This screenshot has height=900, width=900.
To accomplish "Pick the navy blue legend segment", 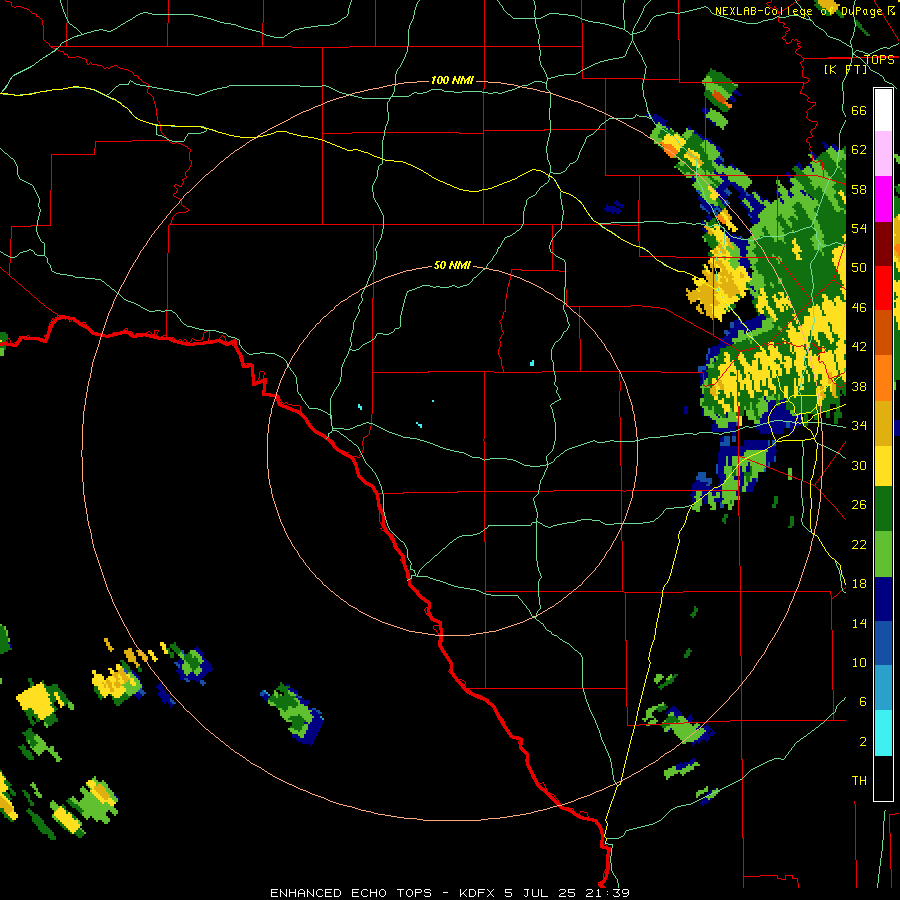I will 883,599.
